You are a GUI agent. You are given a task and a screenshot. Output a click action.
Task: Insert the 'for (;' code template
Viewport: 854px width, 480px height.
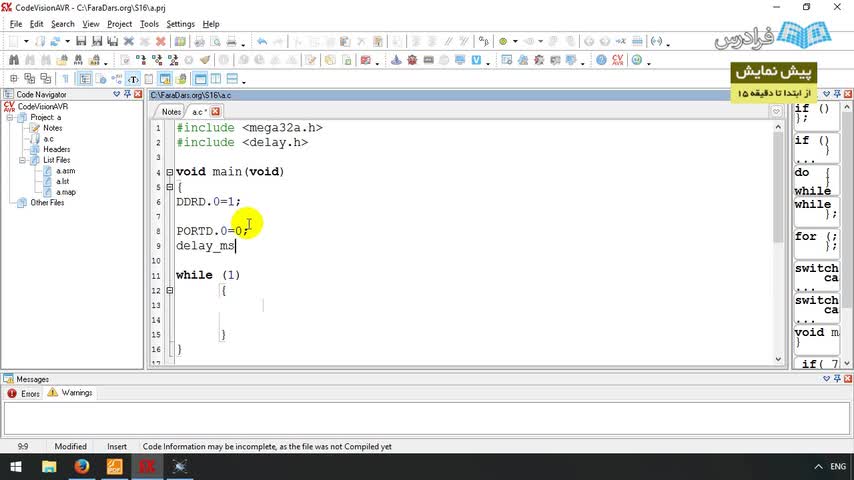tap(816, 243)
